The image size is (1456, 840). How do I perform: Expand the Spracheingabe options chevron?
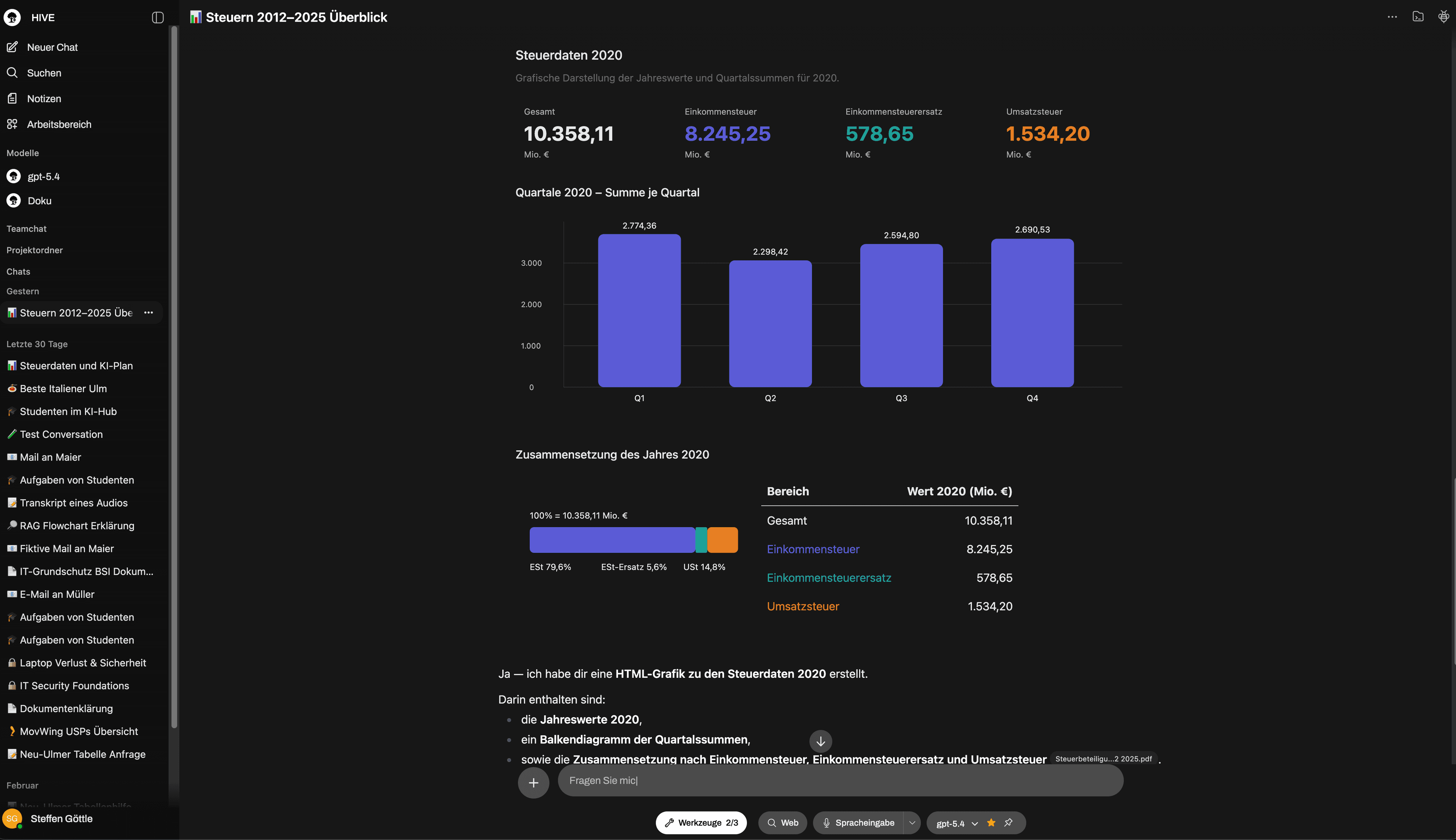912,823
